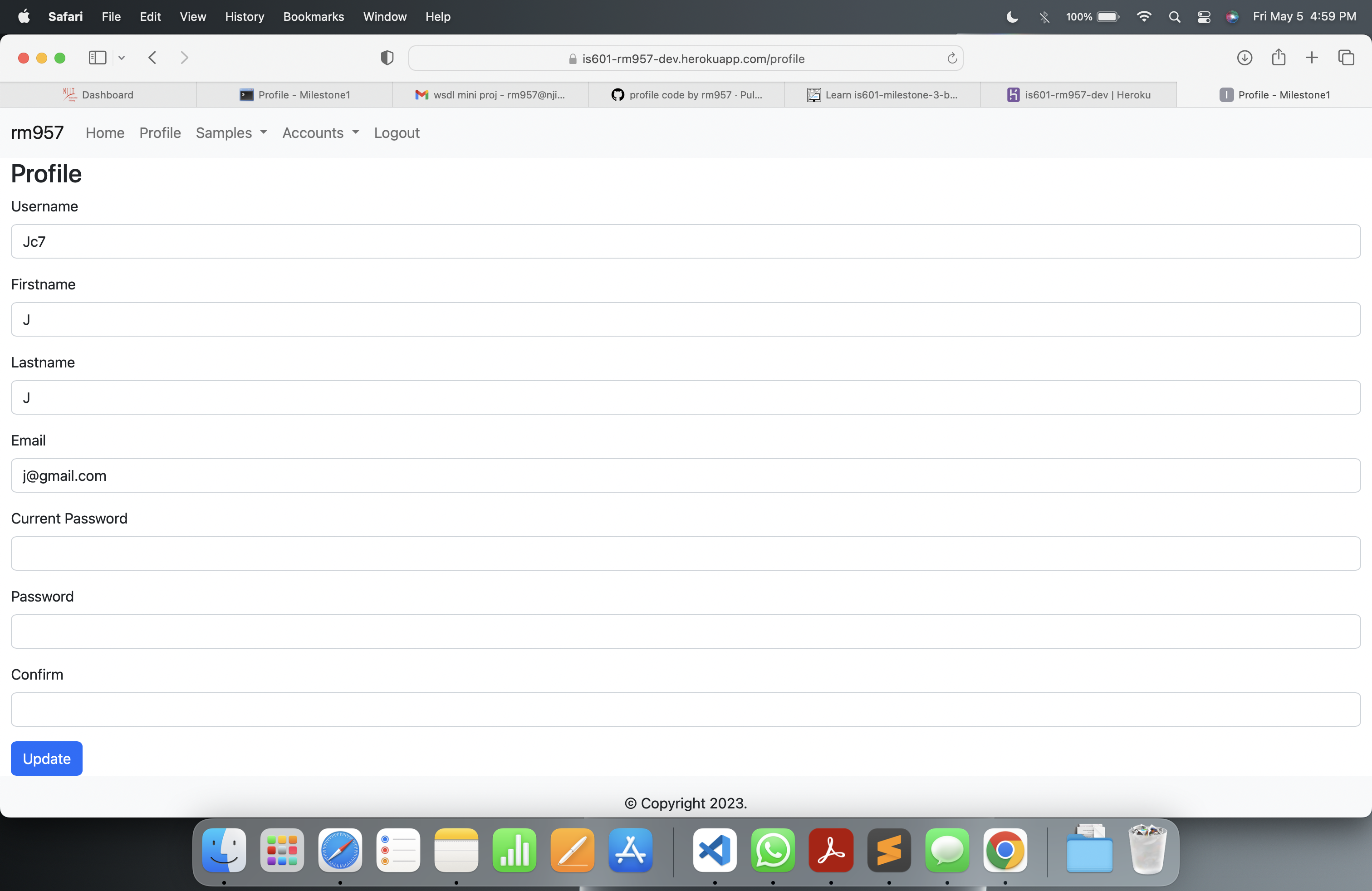The height and width of the screenshot is (891, 1372).
Task: Click into the Current Password field
Action: pyautogui.click(x=686, y=553)
